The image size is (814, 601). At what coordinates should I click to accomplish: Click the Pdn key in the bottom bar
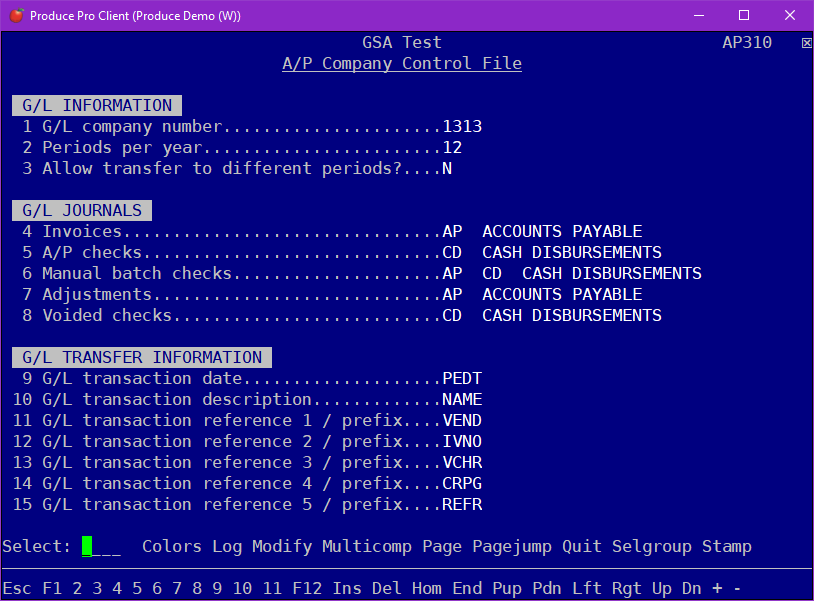pos(547,588)
